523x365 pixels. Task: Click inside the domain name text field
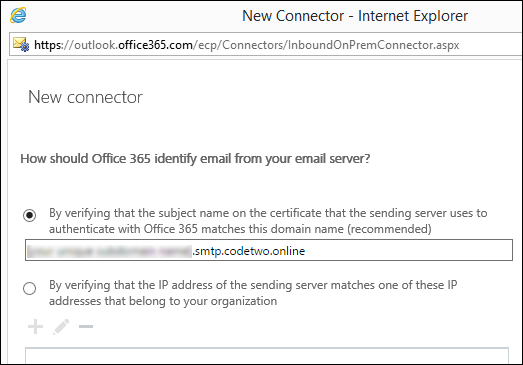(269, 250)
